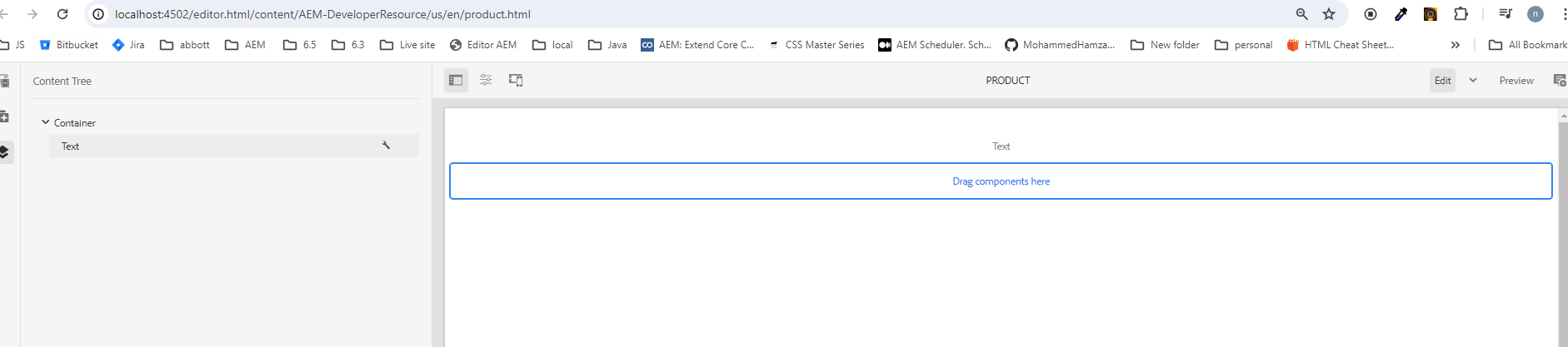
Task: Select the Edit mode button
Action: pyautogui.click(x=1442, y=81)
